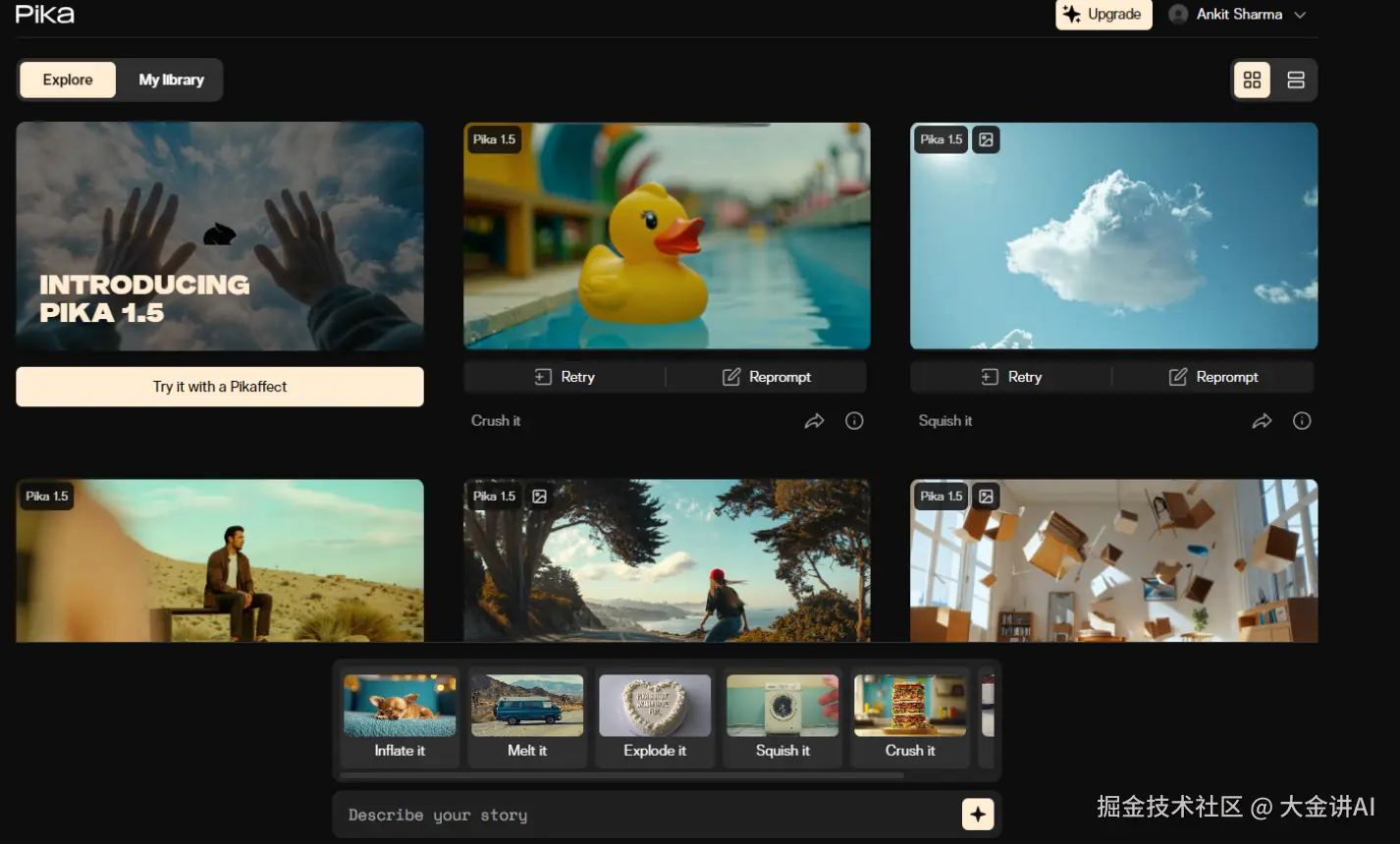Select the grid view layout icon

pos(1252,80)
